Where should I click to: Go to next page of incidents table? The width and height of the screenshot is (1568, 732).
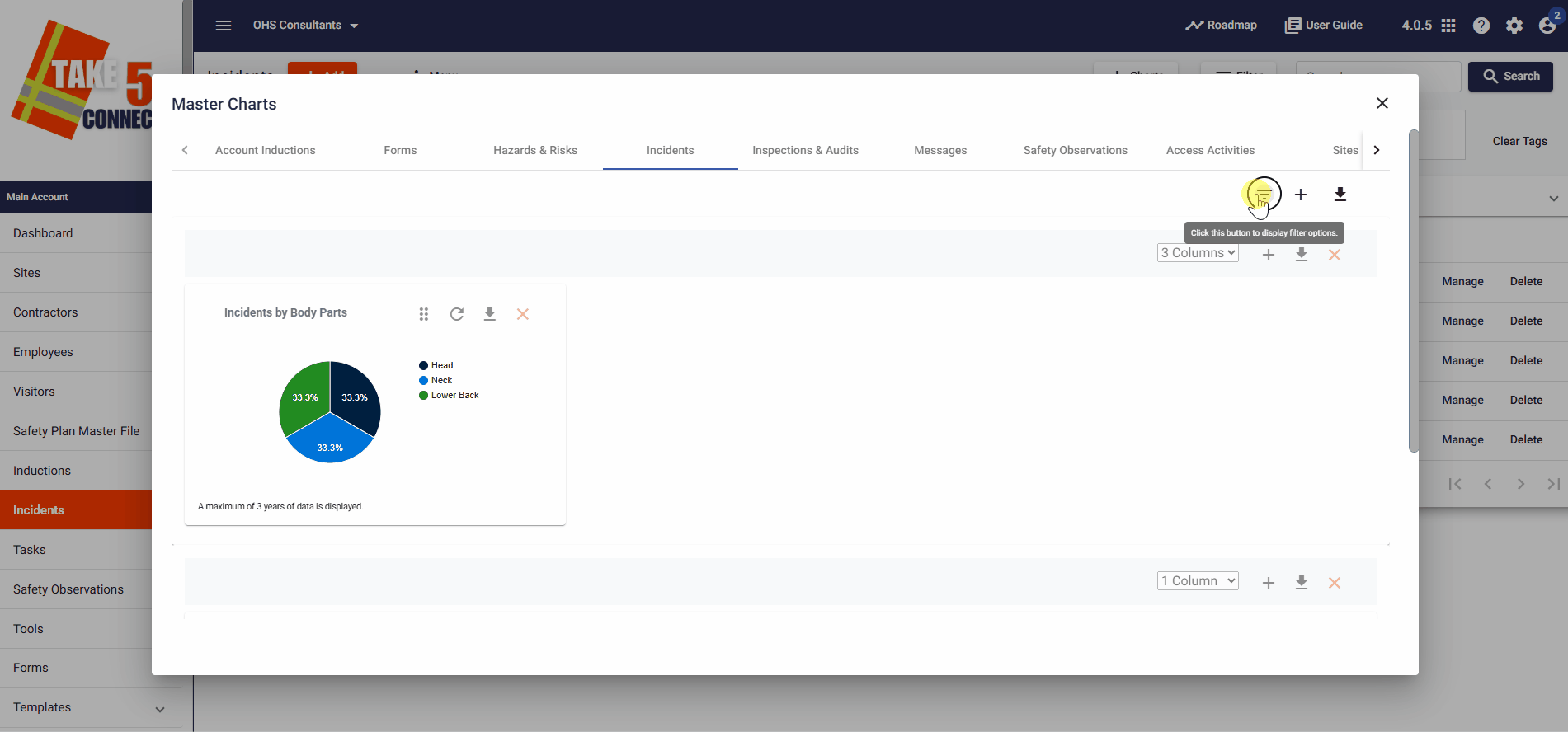[1521, 484]
